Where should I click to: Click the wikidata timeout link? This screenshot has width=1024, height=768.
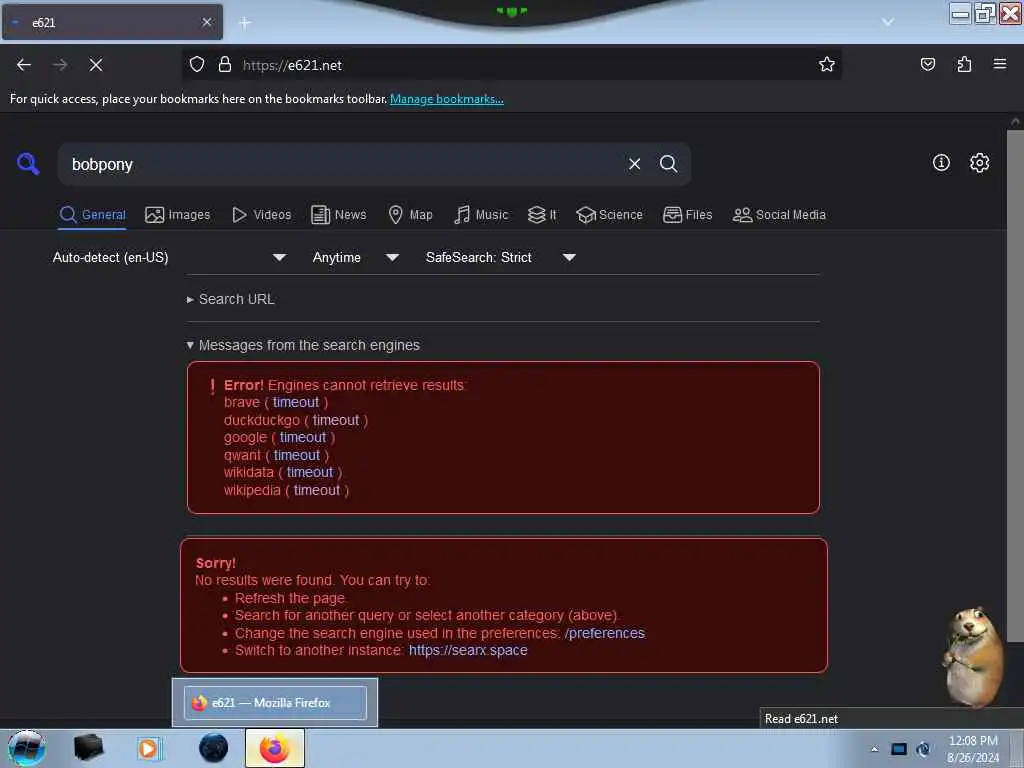(x=310, y=472)
